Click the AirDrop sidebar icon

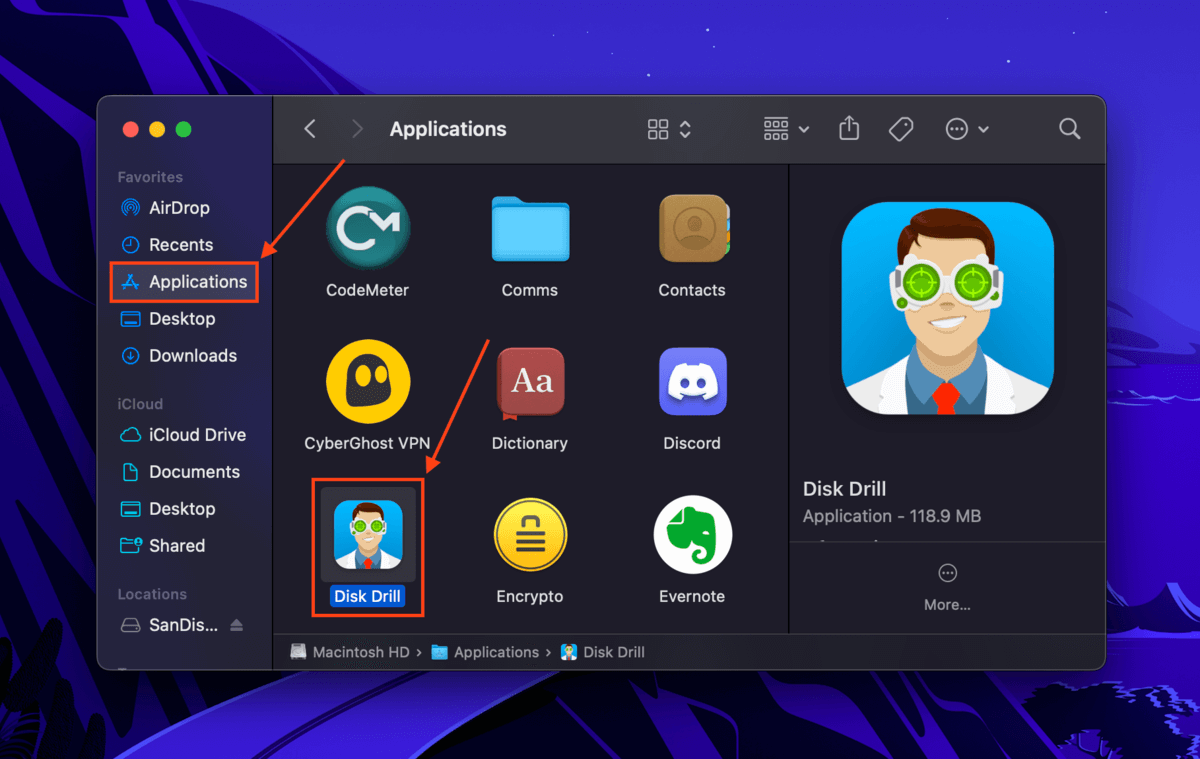(130, 208)
